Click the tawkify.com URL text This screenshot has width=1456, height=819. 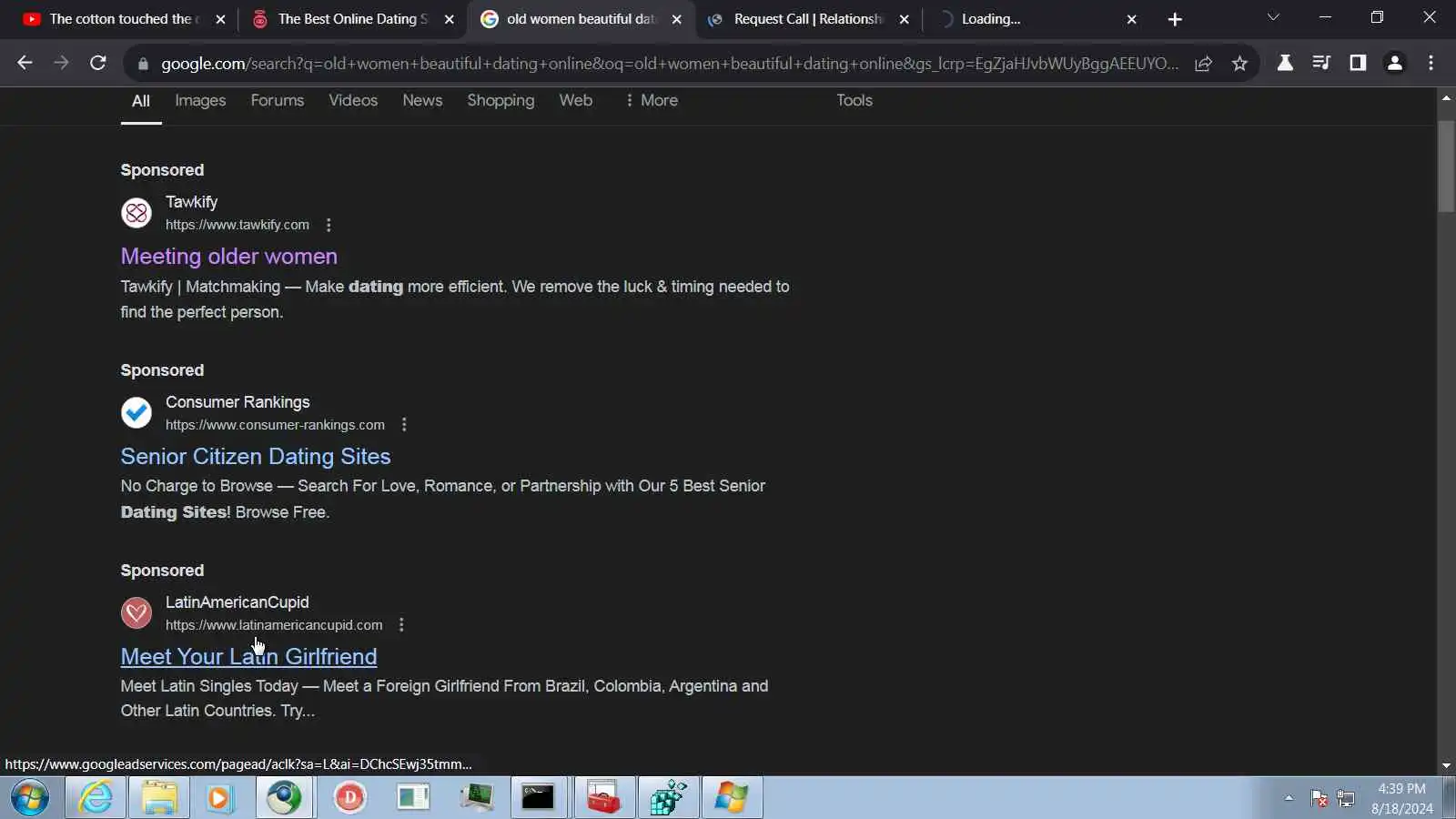(x=238, y=225)
